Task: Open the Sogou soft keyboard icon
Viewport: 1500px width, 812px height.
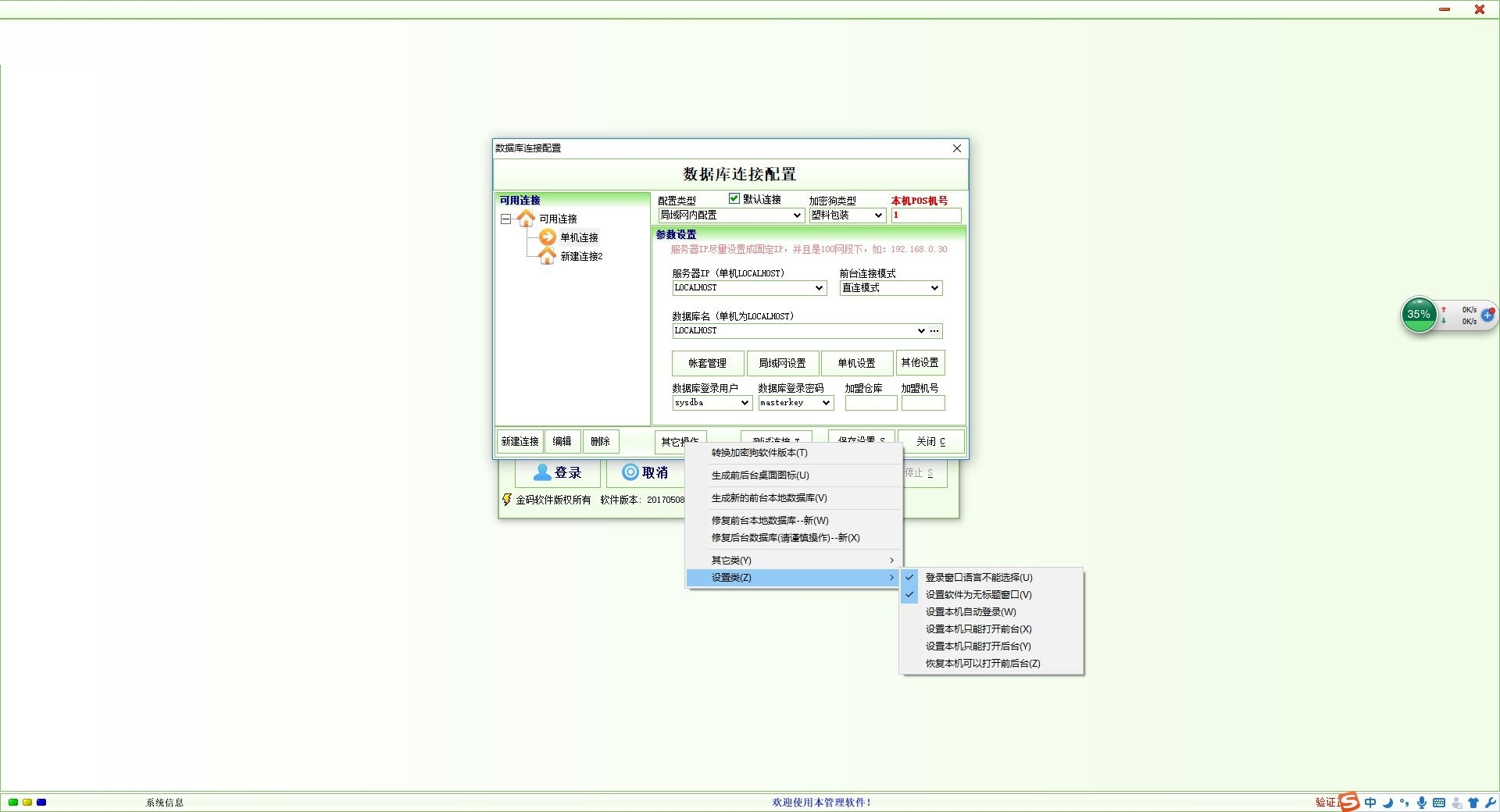Action: point(1439,802)
